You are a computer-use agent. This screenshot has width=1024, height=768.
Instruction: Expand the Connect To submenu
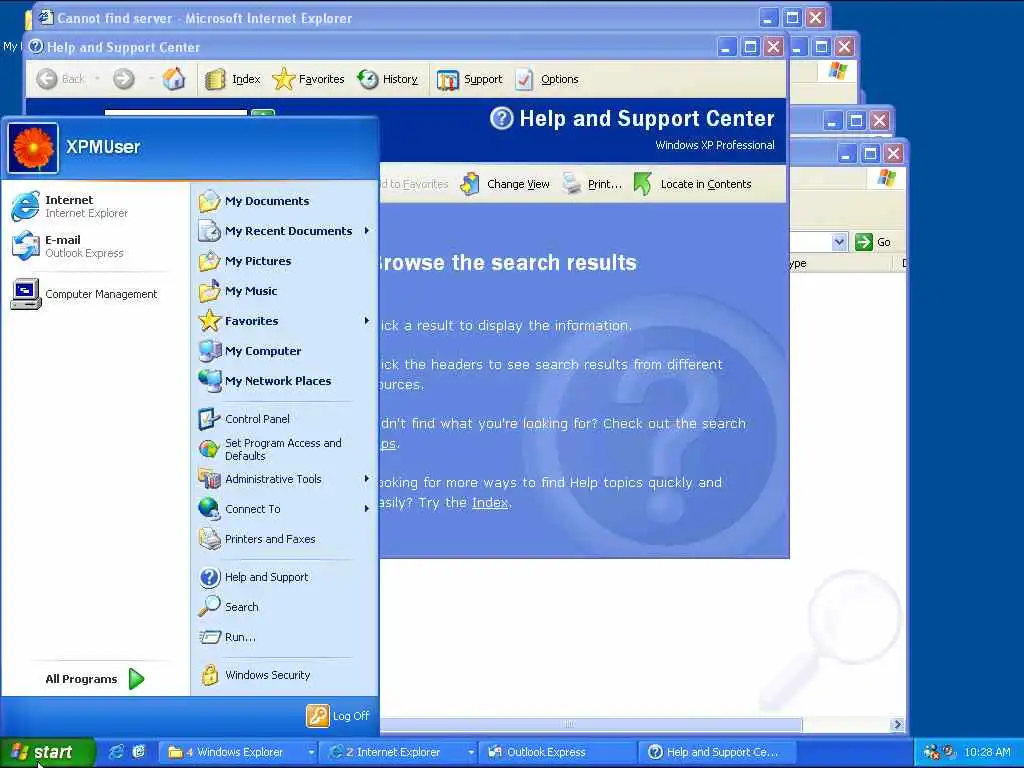point(285,509)
